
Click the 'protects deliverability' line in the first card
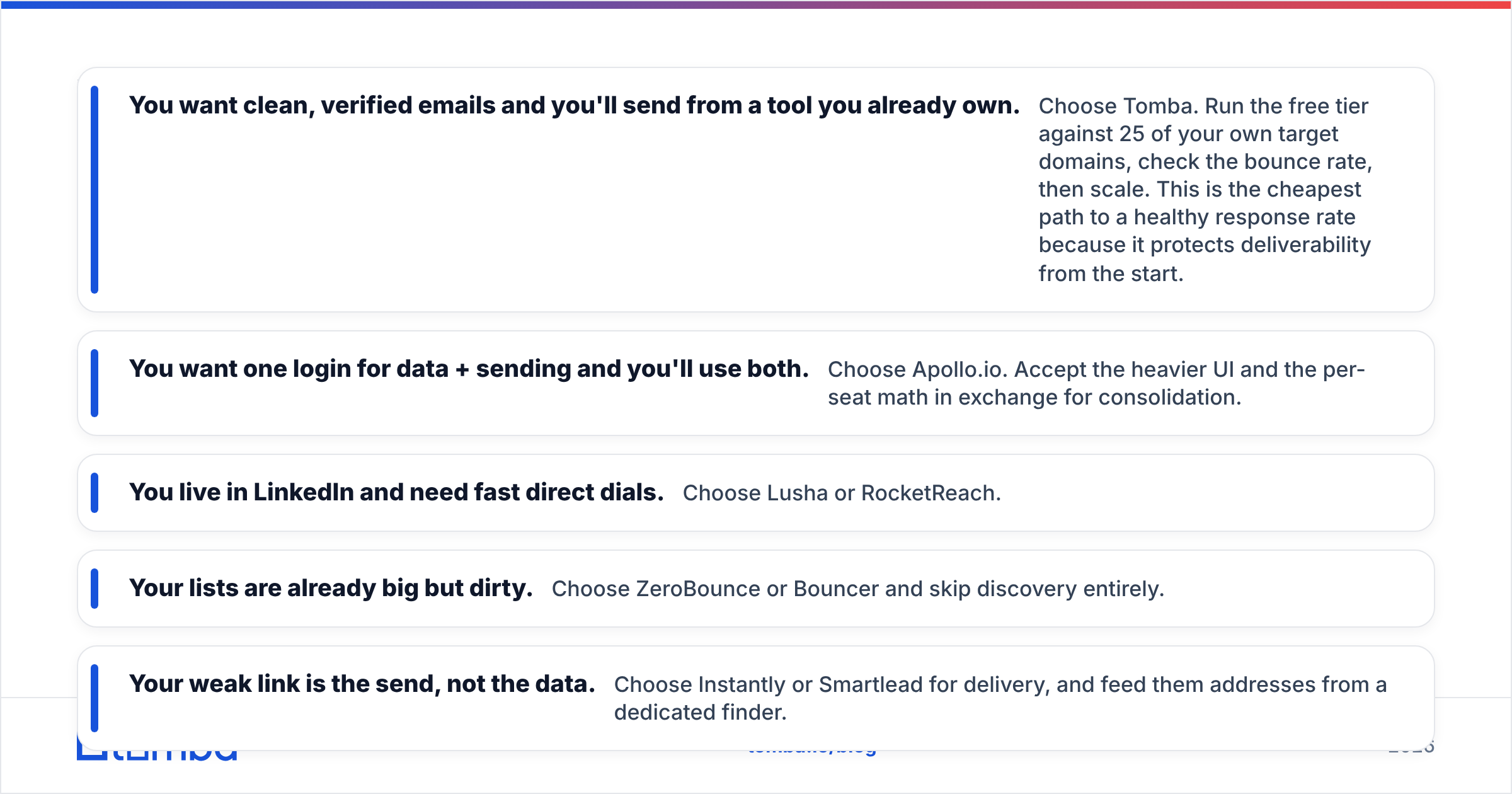[x=1205, y=245]
